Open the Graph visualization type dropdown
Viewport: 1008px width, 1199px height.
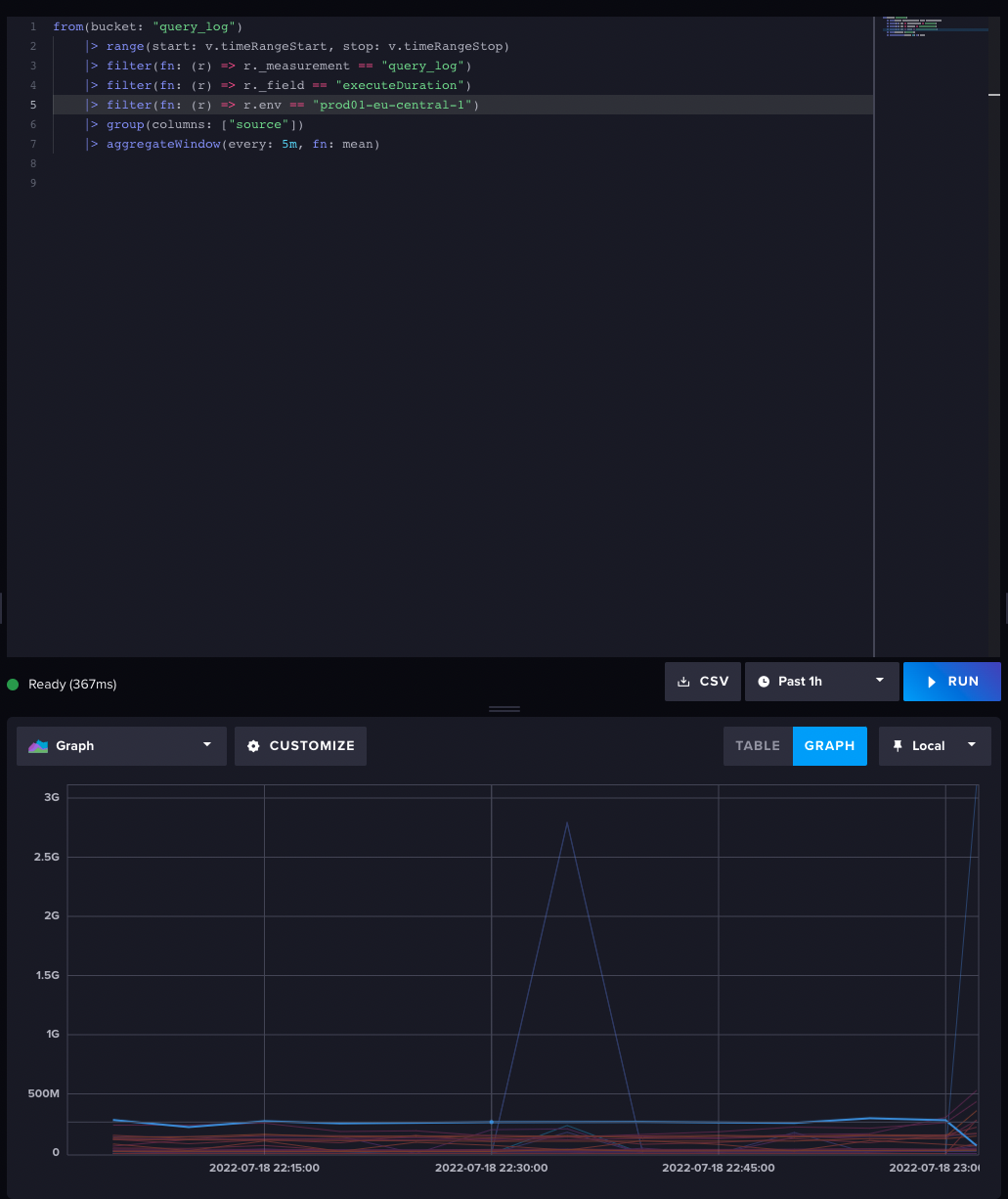[121, 745]
